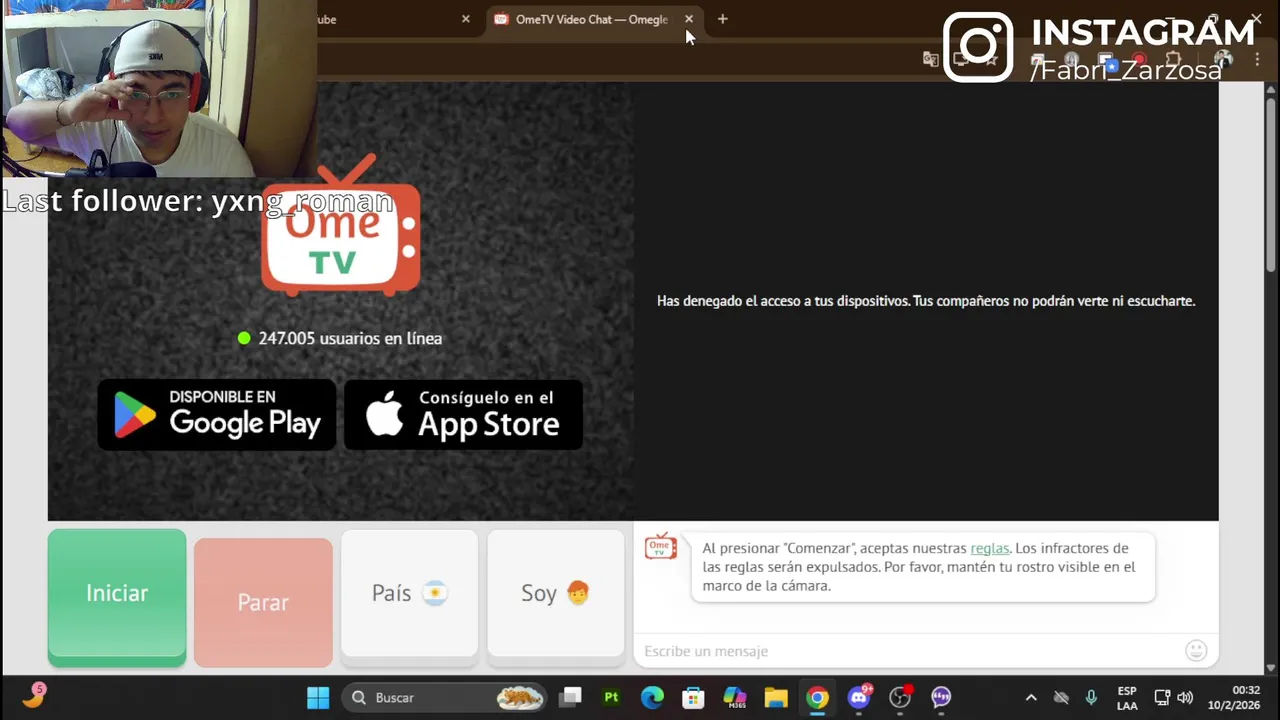Click the OmeTV television logo
The height and width of the screenshot is (720, 1280).
341,226
